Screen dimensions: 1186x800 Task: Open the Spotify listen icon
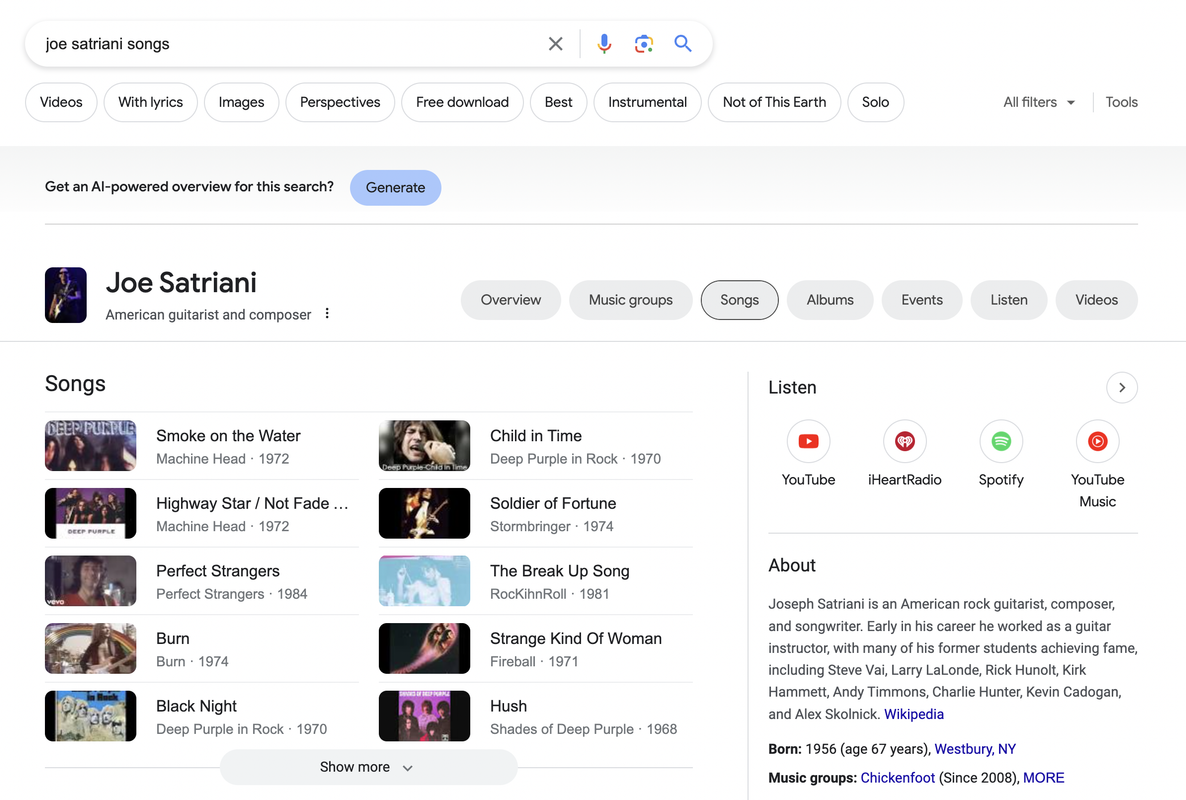[1001, 441]
